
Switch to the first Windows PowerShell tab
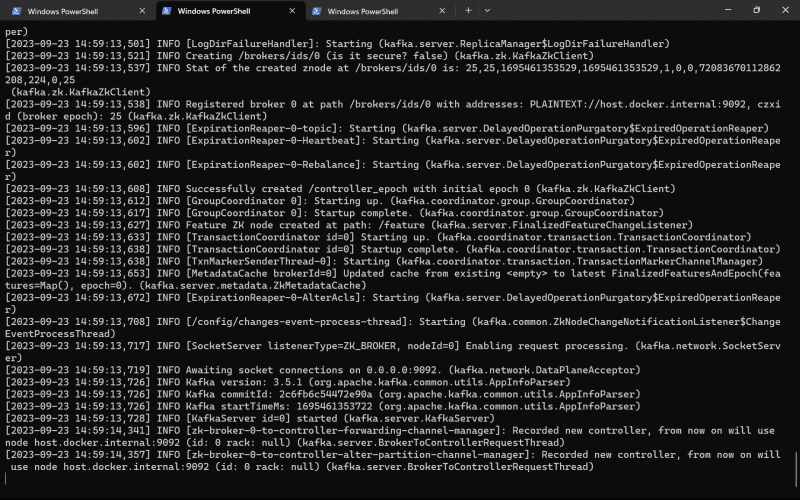click(x=79, y=11)
